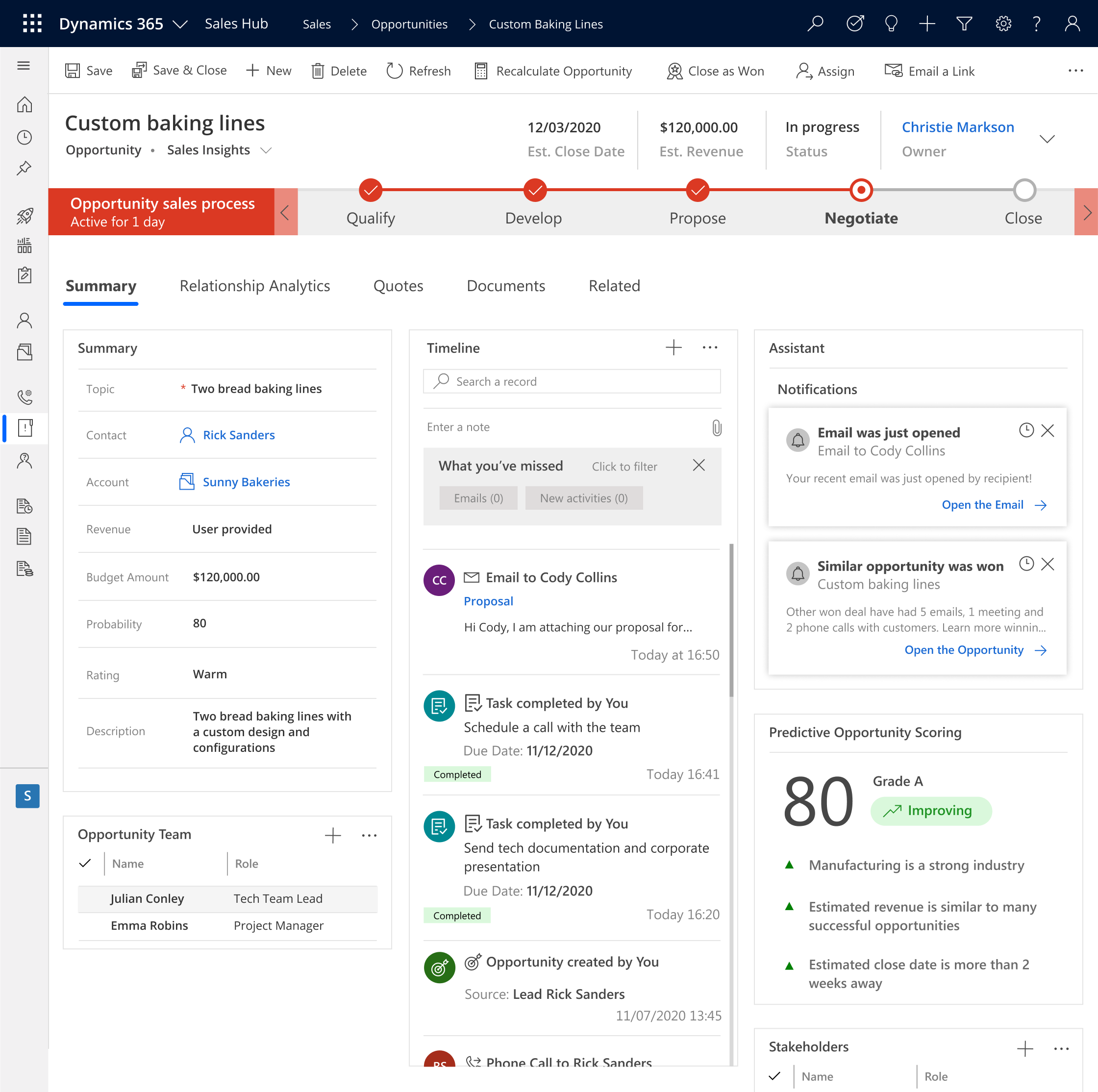Toggle select-all checkmark in Opportunity Team
The height and width of the screenshot is (1092, 1098).
tap(85, 863)
